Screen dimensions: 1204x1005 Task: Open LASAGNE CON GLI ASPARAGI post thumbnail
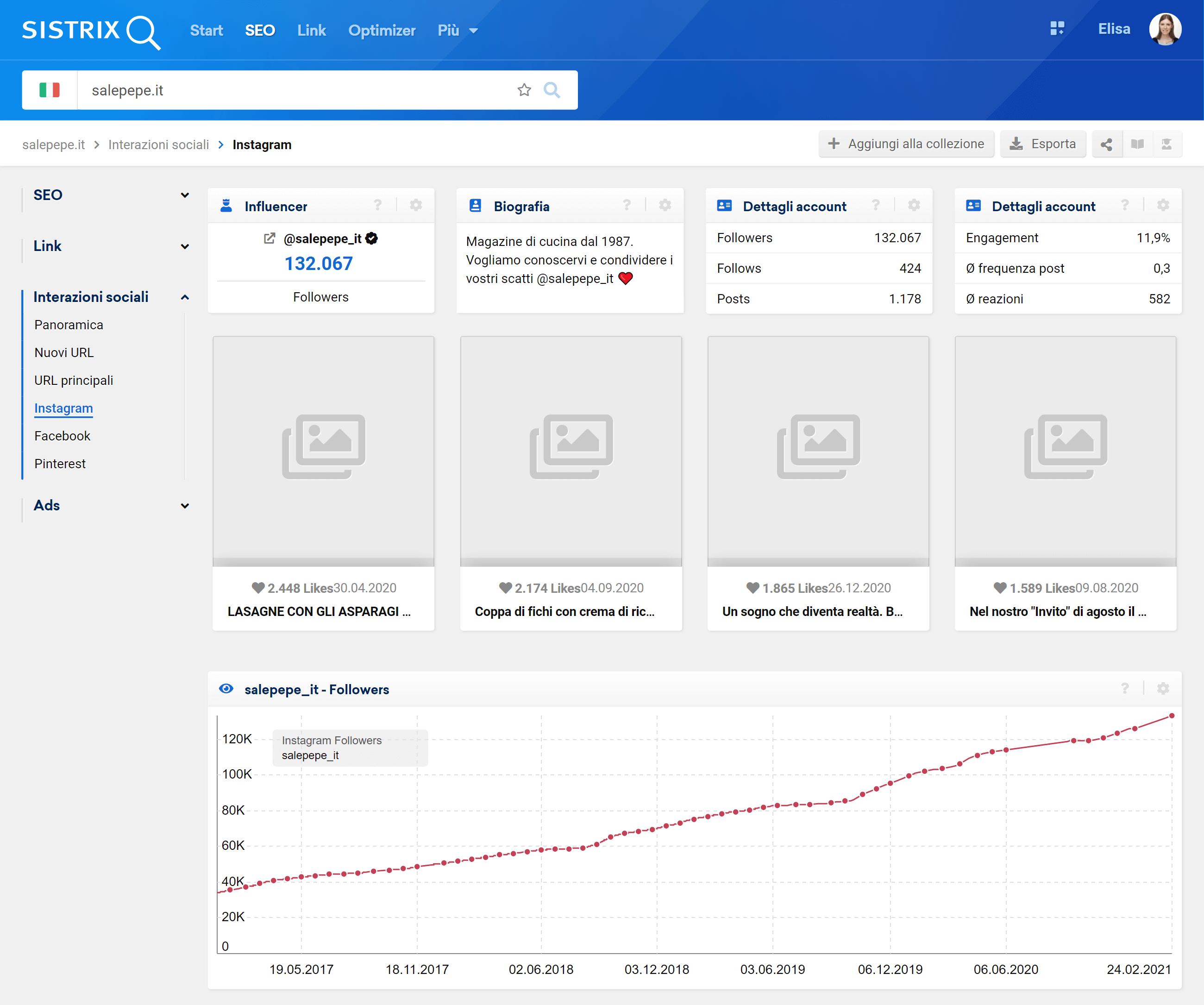pyautogui.click(x=323, y=451)
